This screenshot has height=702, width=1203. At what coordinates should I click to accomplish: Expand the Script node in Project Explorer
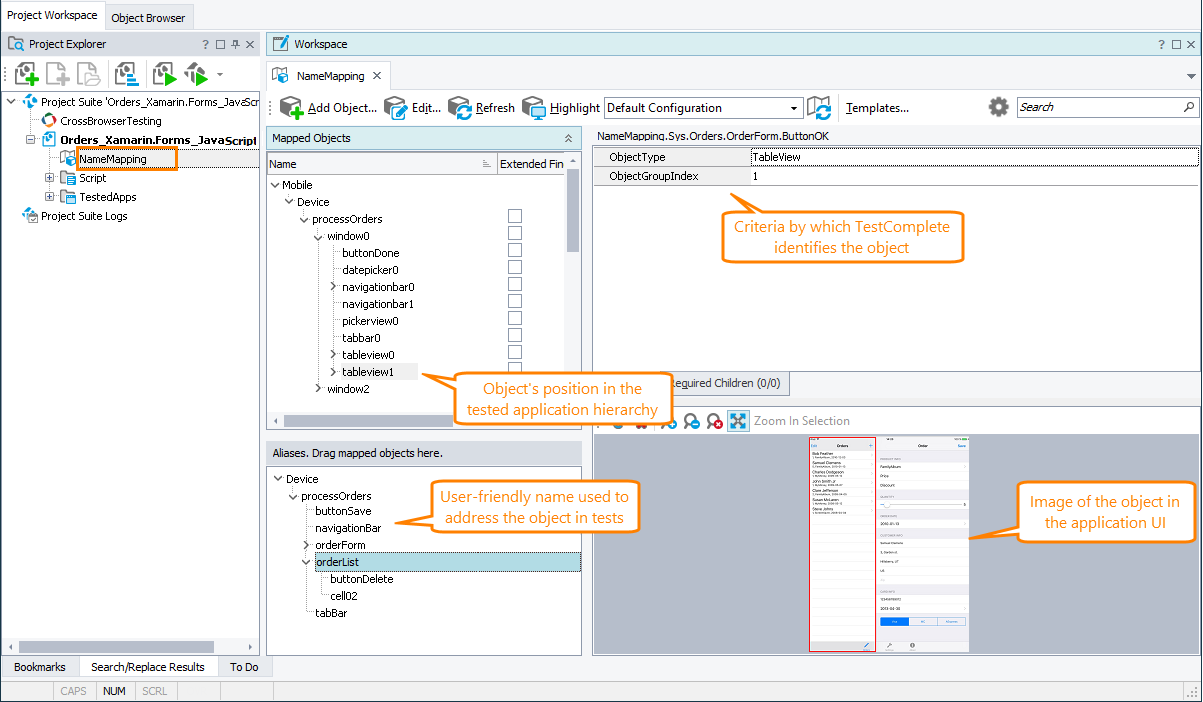(x=50, y=178)
